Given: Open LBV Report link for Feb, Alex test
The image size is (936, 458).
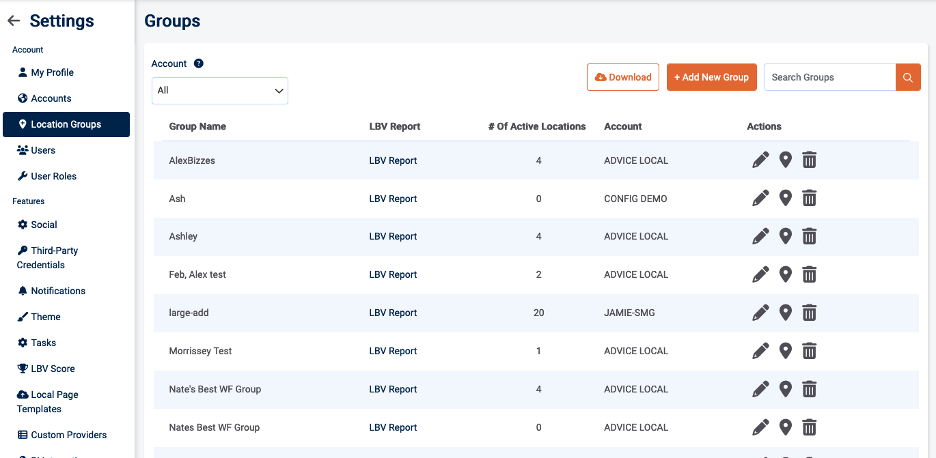Looking at the screenshot, I should point(393,275).
